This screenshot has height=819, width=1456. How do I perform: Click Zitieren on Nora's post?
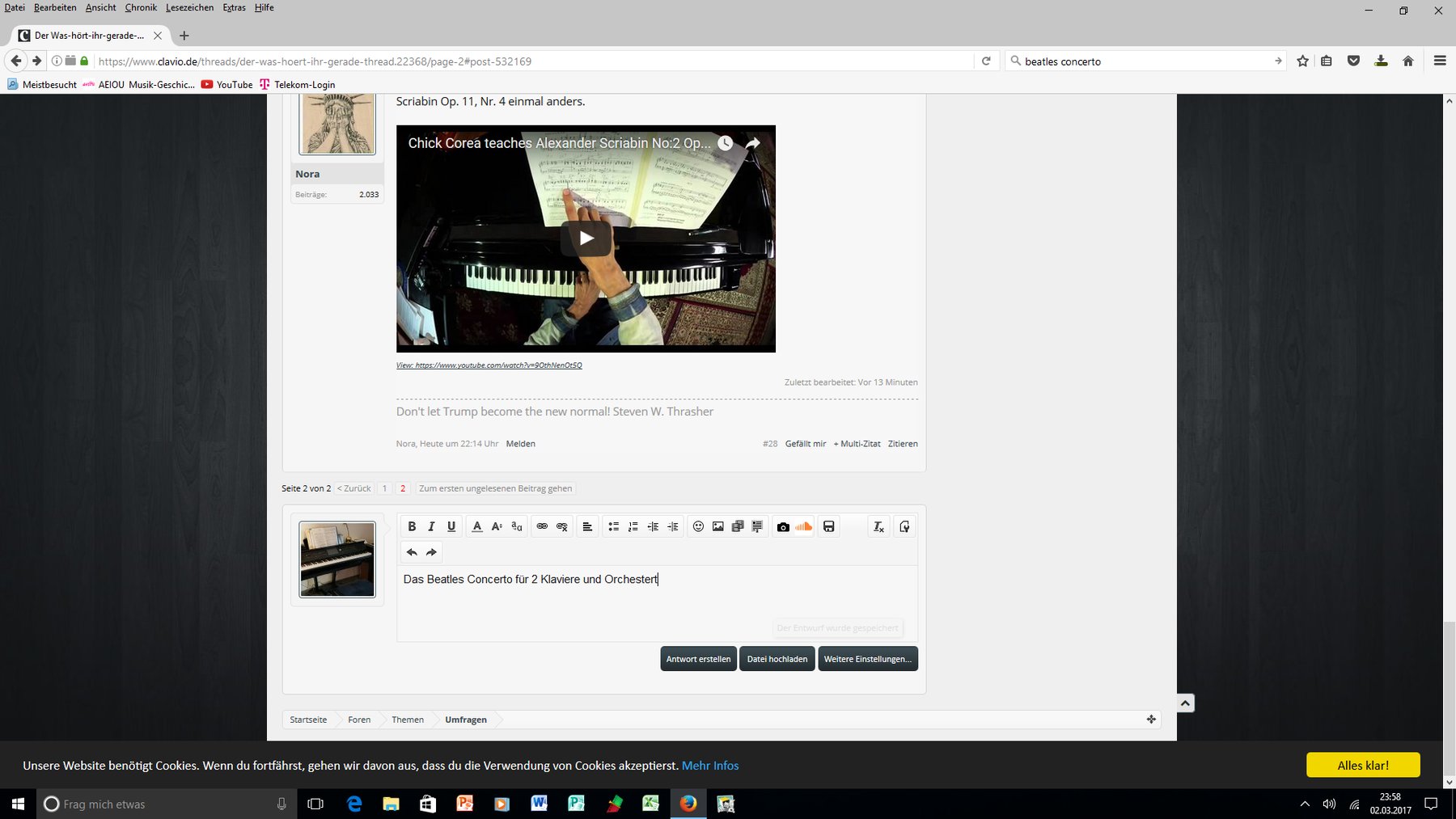(x=903, y=444)
